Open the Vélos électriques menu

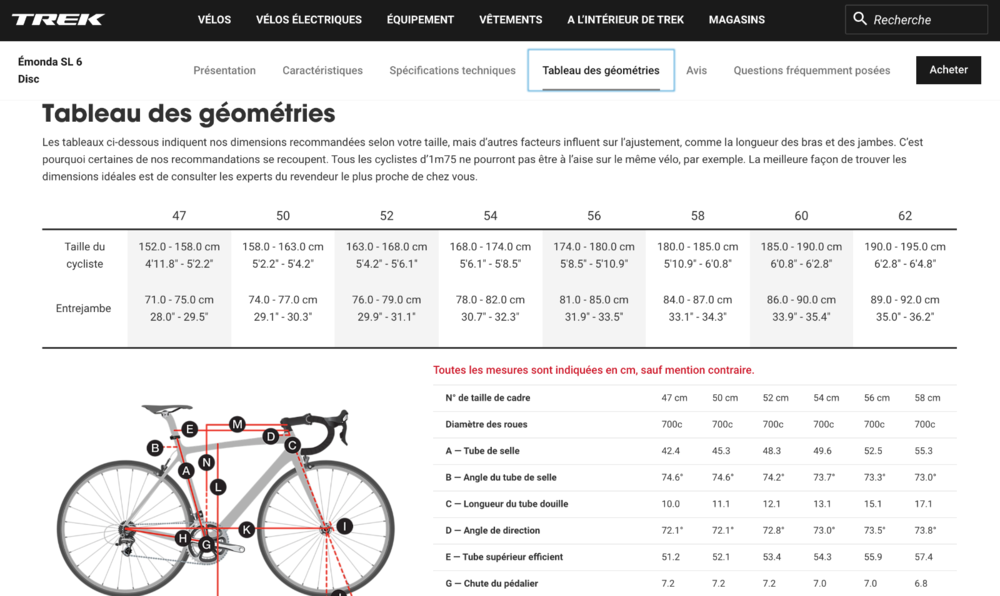[308, 20]
